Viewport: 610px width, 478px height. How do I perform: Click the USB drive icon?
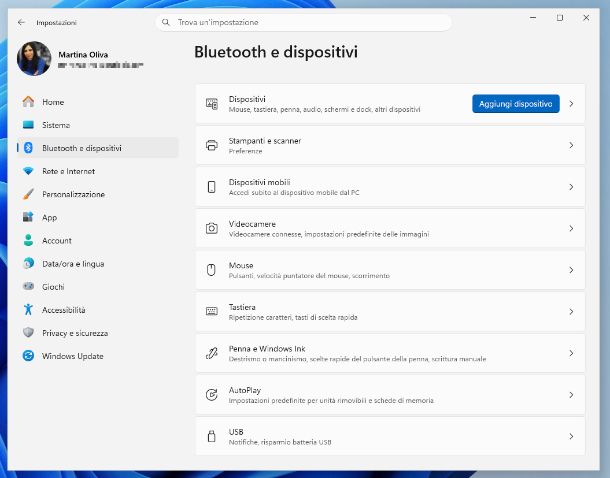coord(212,436)
